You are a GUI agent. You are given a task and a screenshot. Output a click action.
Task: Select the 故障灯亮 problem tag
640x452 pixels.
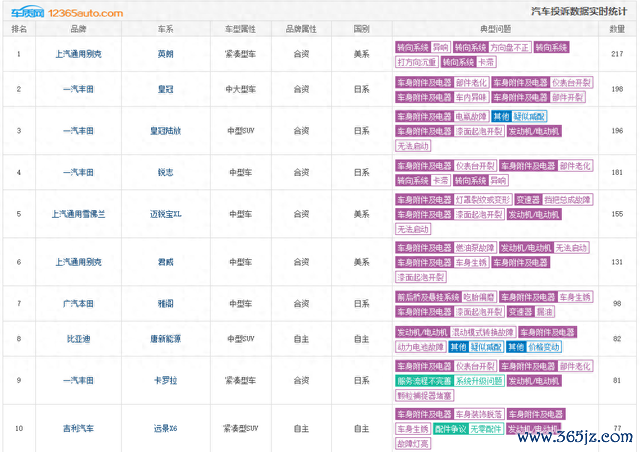(413, 444)
